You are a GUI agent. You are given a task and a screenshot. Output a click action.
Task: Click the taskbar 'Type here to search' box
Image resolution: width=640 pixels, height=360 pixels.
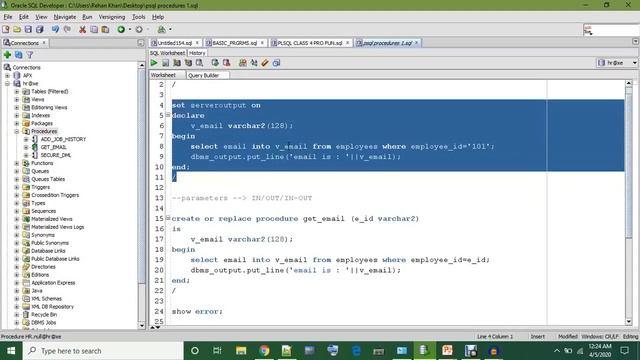pyautogui.click(x=103, y=351)
